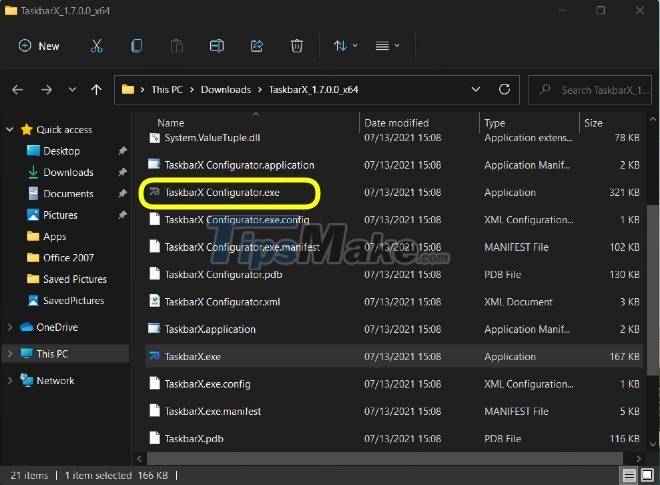
Task: Select Network in navigation pane
Action: (55, 381)
